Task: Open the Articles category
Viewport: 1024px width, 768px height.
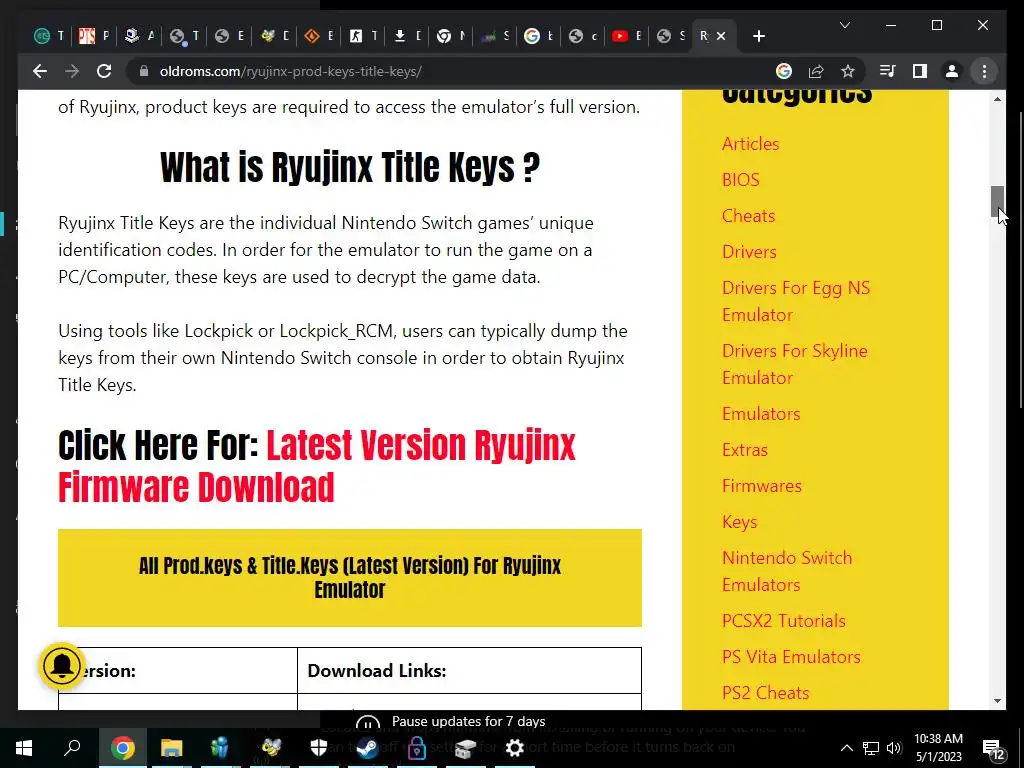Action: pyautogui.click(x=750, y=144)
